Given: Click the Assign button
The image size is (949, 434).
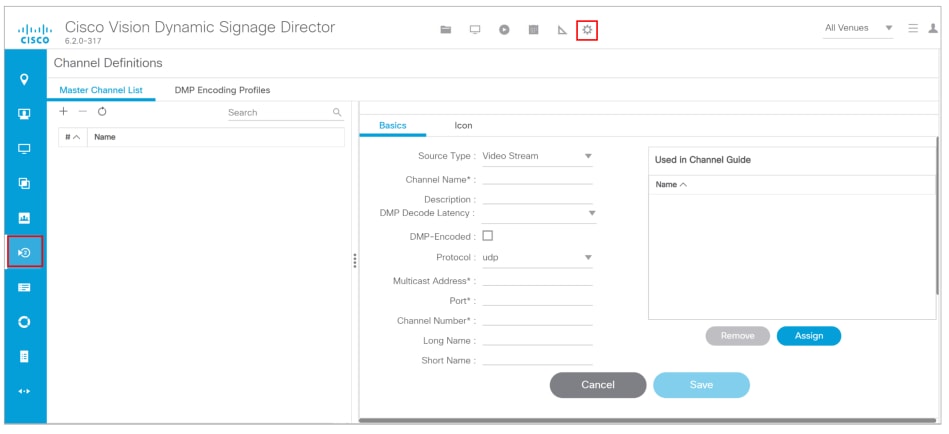Looking at the screenshot, I should tap(809, 336).
